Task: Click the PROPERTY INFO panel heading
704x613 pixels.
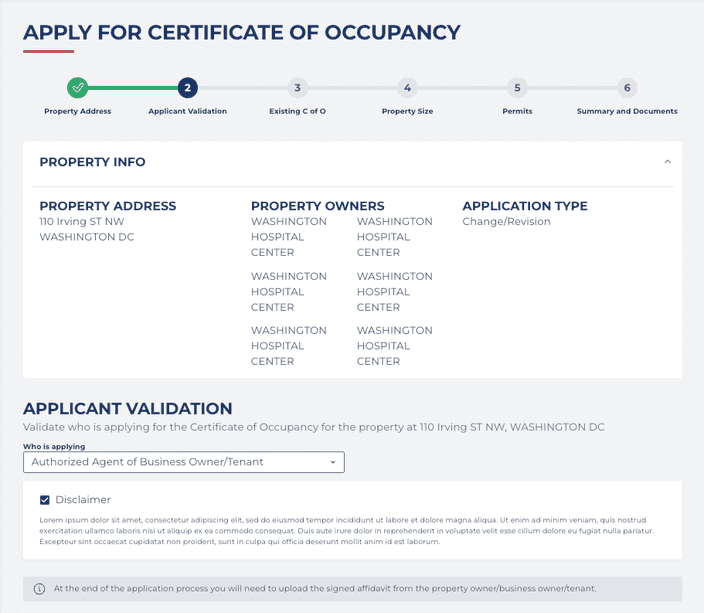Action: 92,162
